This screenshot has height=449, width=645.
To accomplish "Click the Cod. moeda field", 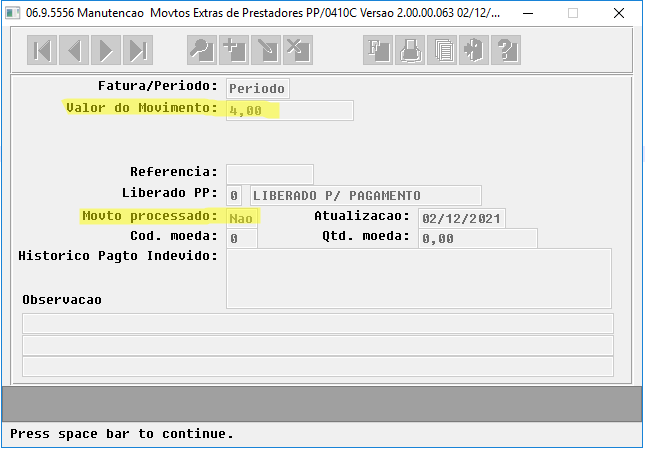I will click(242, 238).
